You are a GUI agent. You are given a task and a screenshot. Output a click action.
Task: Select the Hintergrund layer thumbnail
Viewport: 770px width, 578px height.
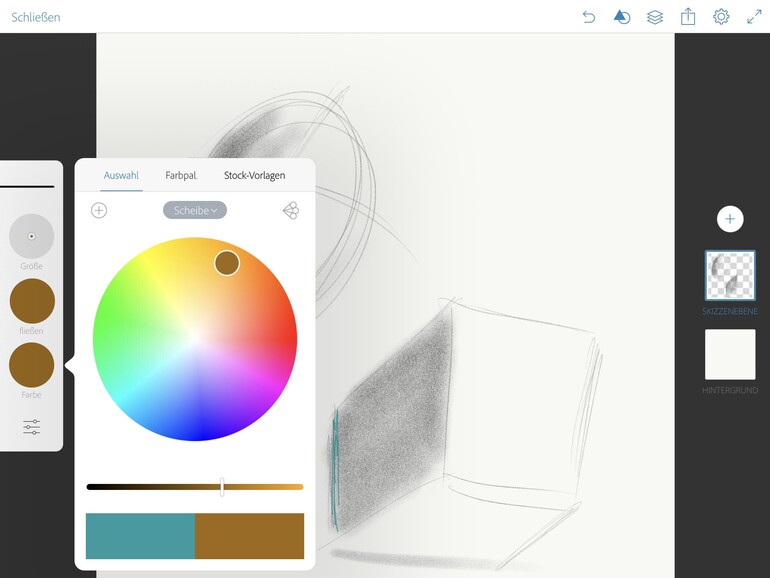730,355
